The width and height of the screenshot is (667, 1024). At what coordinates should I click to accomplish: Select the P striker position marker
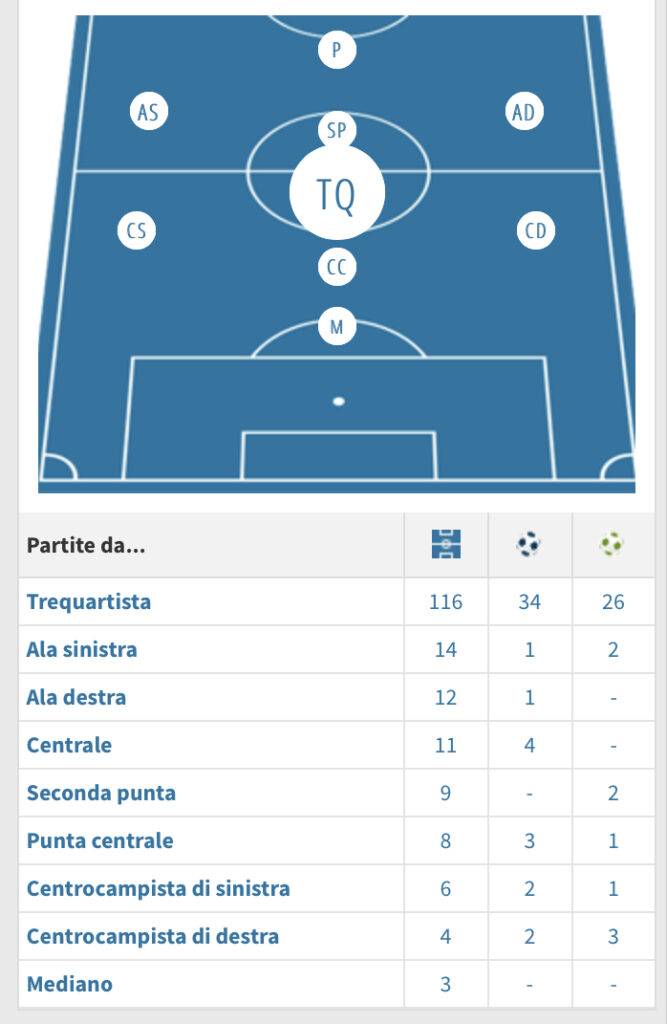click(337, 50)
